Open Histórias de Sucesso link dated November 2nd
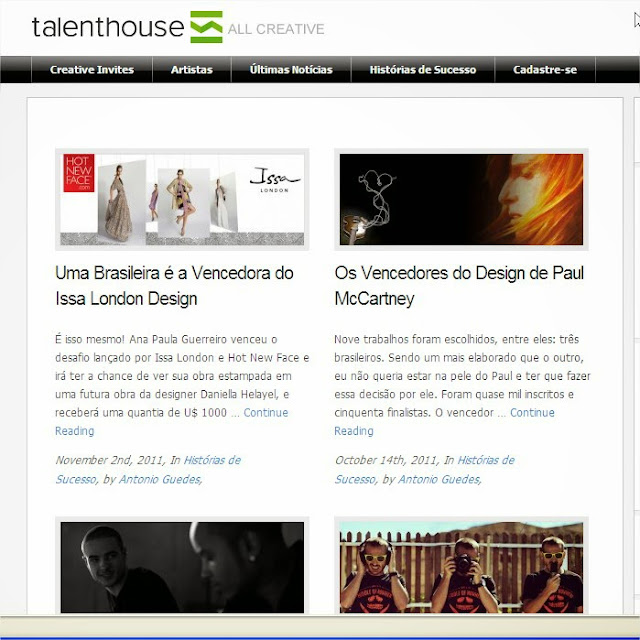The width and height of the screenshot is (640, 640). [x=148, y=469]
